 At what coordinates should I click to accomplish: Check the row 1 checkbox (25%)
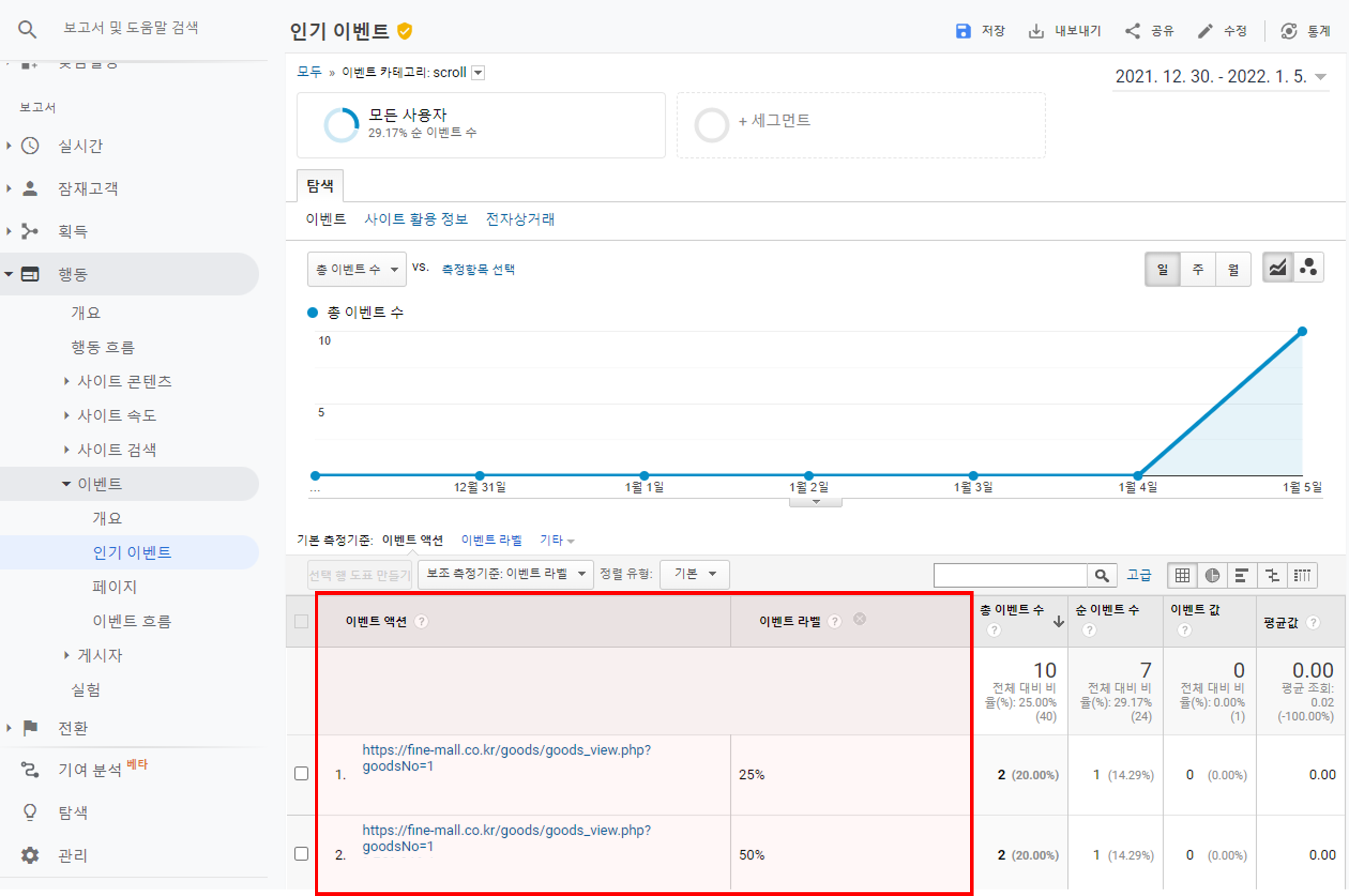coord(301,773)
